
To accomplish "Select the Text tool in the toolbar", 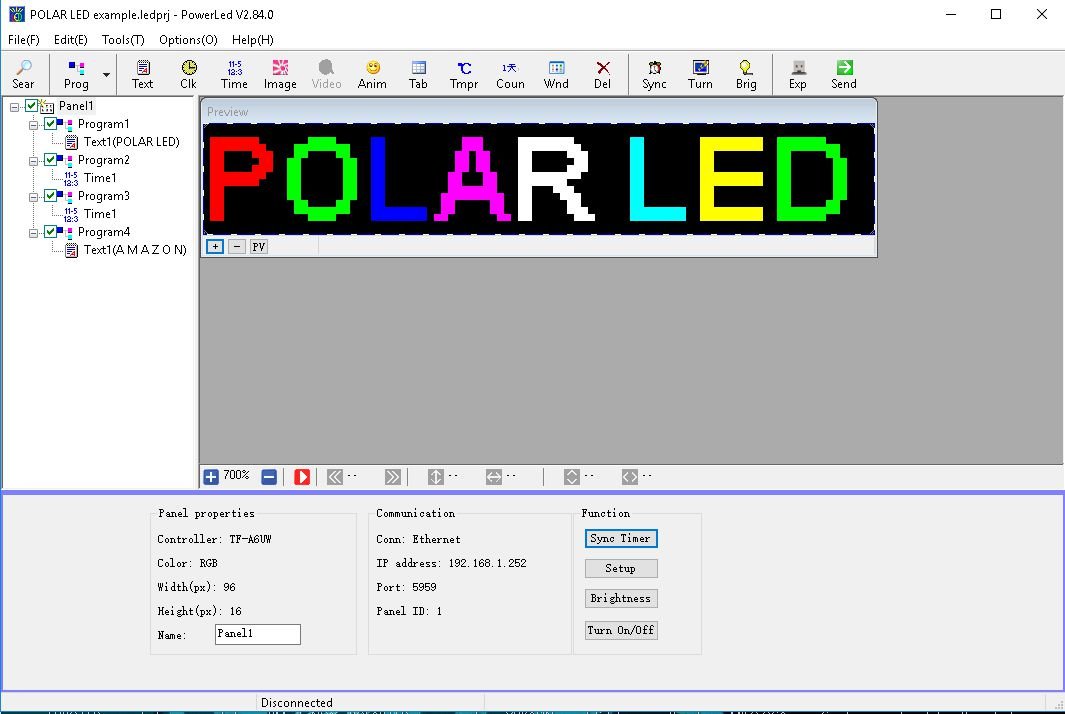I will tap(142, 72).
